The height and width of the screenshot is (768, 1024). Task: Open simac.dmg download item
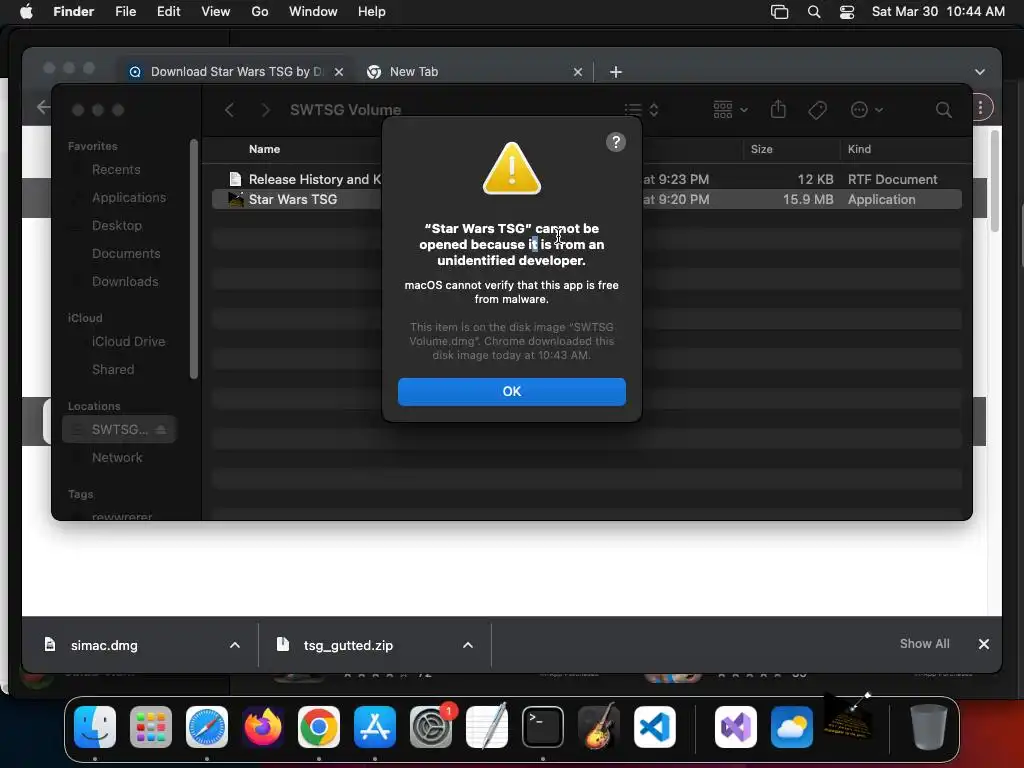tap(104, 645)
